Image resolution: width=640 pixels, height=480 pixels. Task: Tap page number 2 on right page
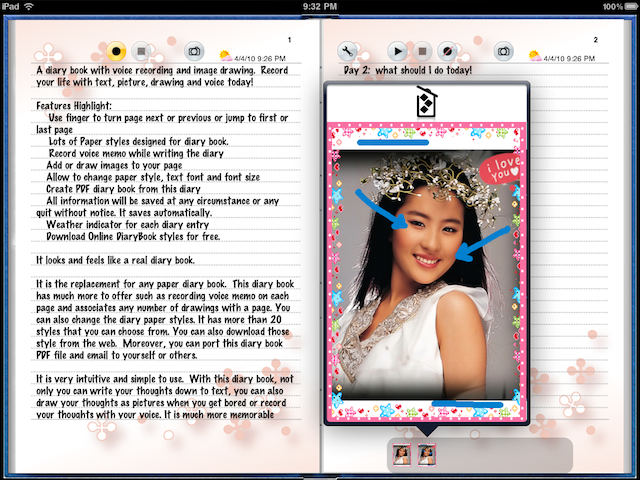pos(596,40)
